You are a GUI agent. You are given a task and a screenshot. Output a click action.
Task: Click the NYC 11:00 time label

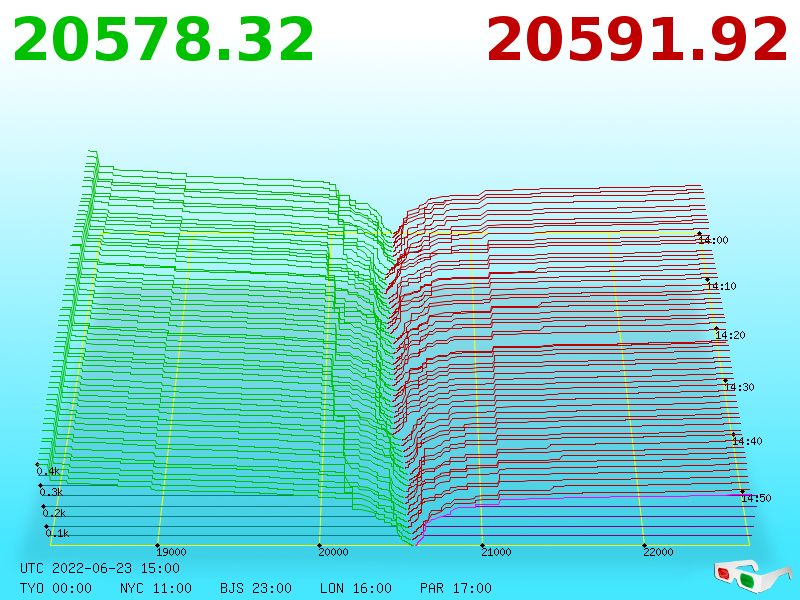156,588
